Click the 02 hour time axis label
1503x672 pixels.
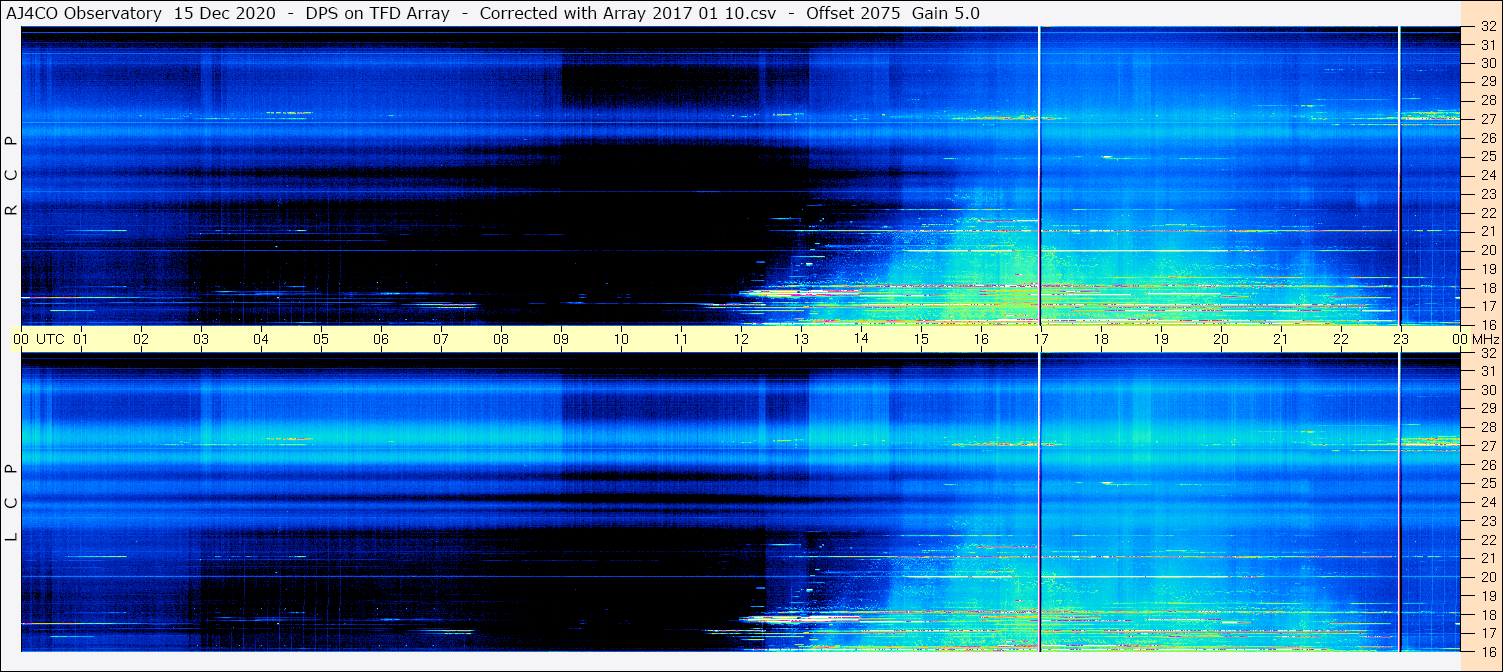pos(141,339)
